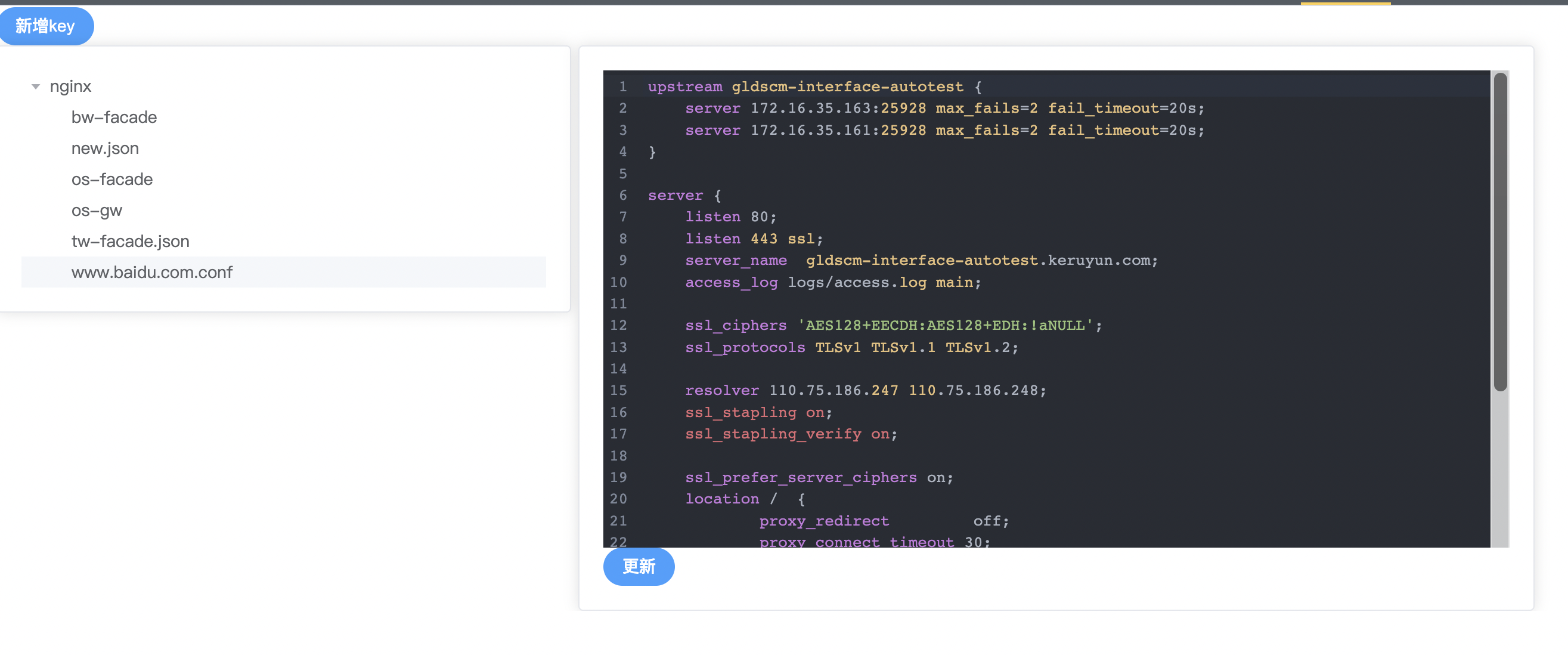
Task: Click the resolver line in editor
Action: click(864, 391)
